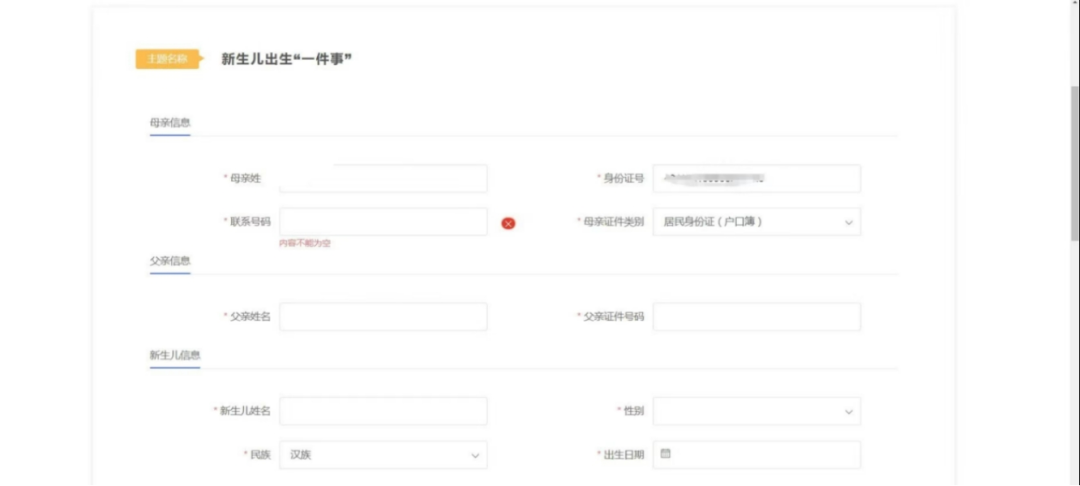Click the title 新生儿出生“一件事”
1080x486 pixels.
click(287, 59)
